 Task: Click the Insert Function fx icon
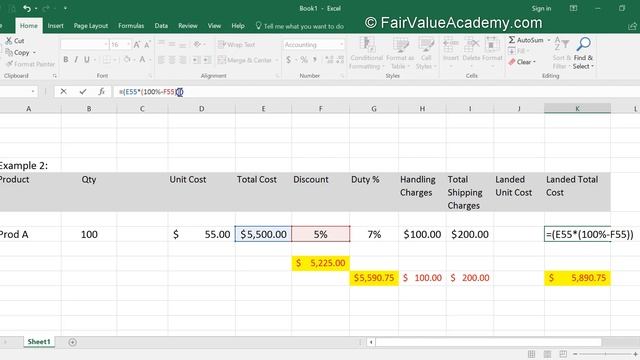click(x=101, y=91)
